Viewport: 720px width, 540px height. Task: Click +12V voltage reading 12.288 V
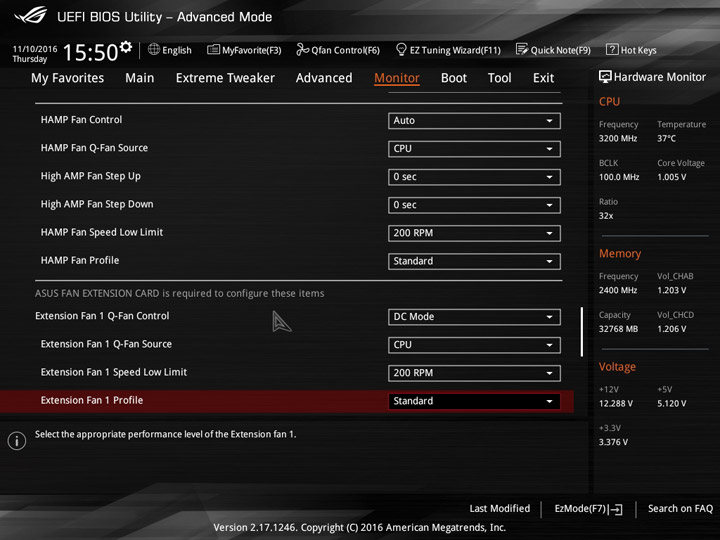tap(616, 404)
